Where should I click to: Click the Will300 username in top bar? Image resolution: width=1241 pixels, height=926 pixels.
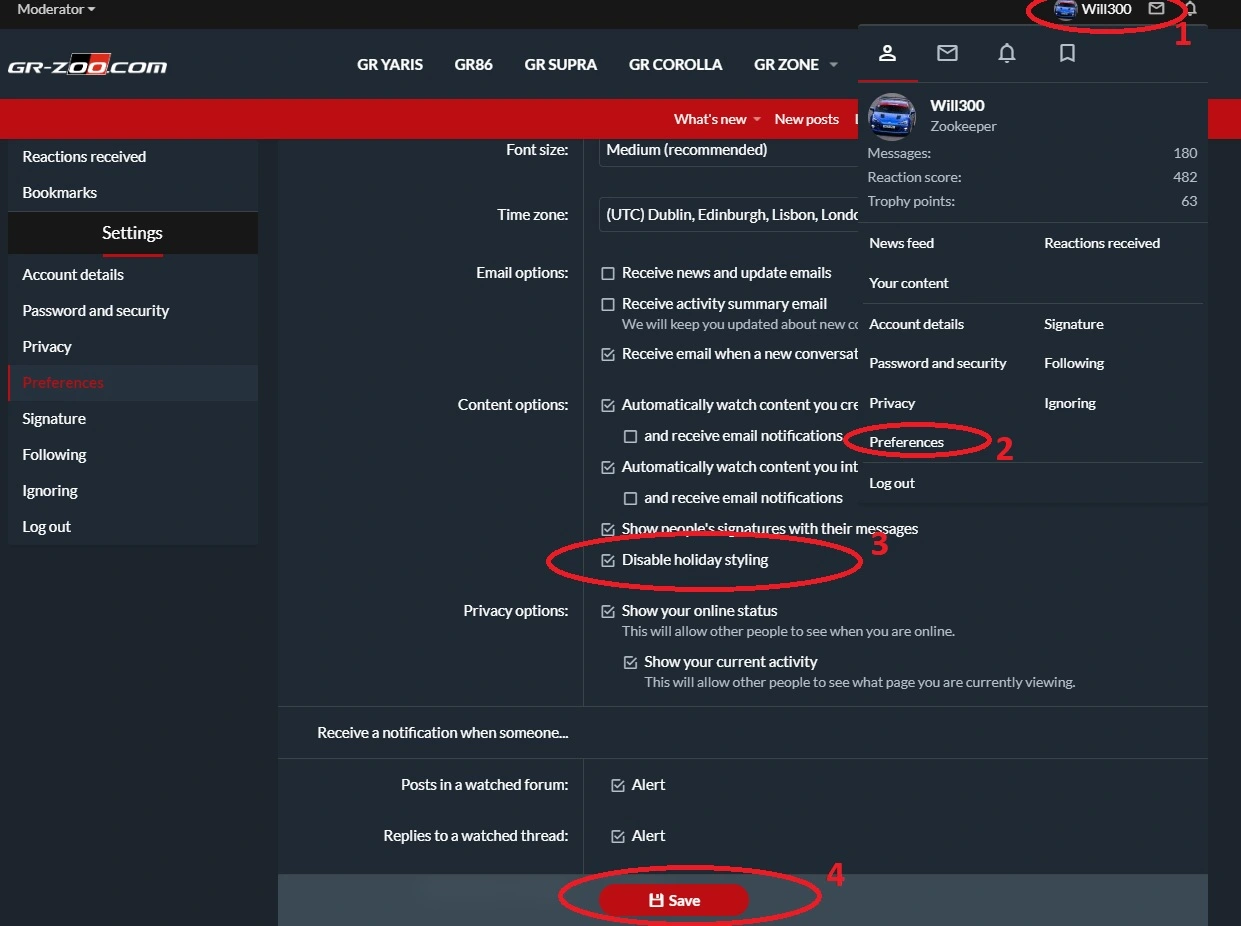pos(1106,9)
